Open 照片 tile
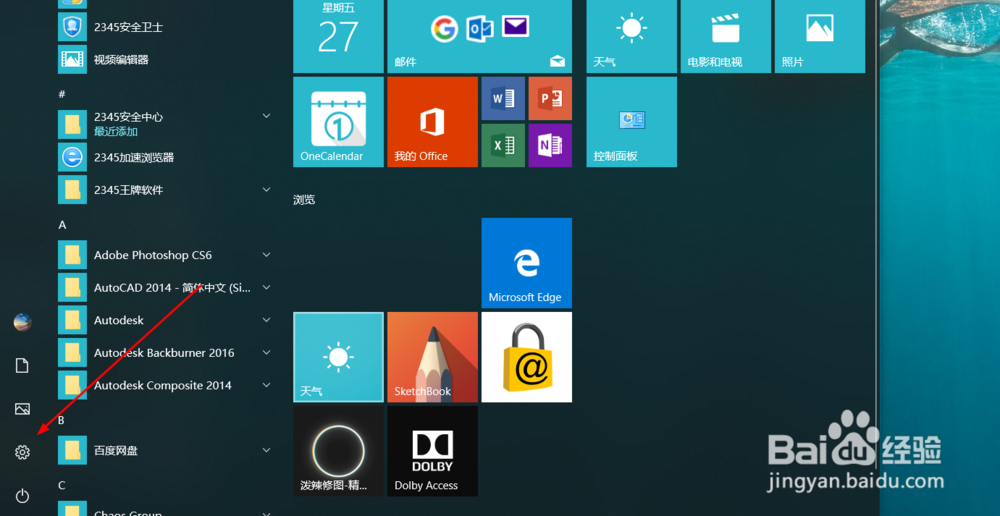This screenshot has height=516, width=1000. pos(820,36)
